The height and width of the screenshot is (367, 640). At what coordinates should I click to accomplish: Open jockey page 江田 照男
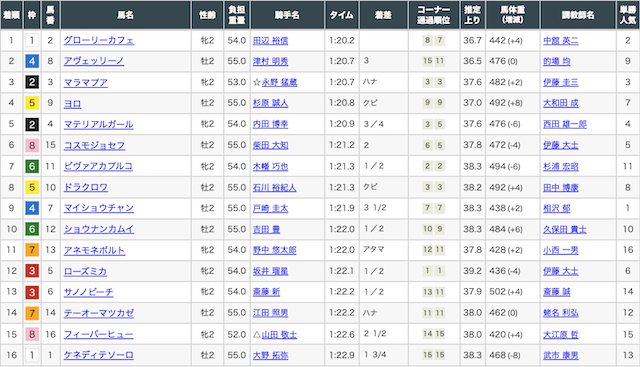pos(270,313)
